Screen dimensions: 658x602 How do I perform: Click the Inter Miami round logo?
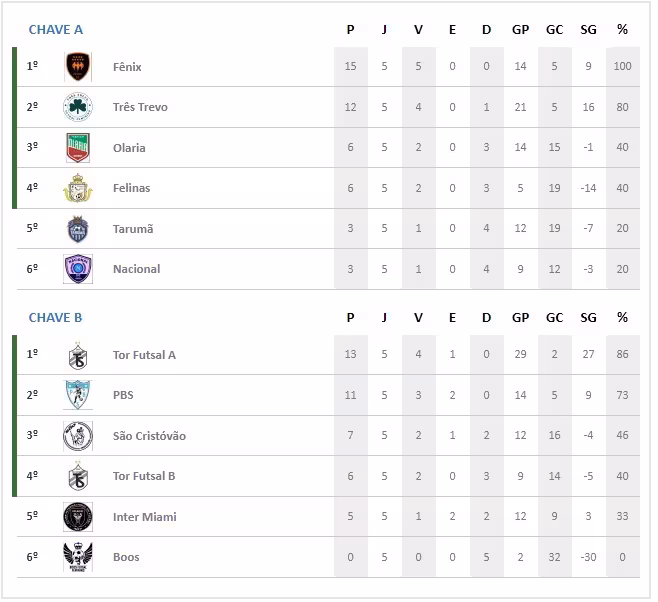[78, 517]
